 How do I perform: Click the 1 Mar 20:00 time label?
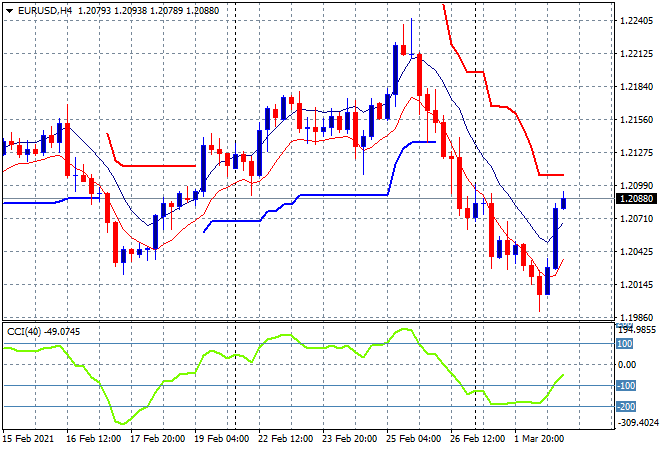coord(539,439)
